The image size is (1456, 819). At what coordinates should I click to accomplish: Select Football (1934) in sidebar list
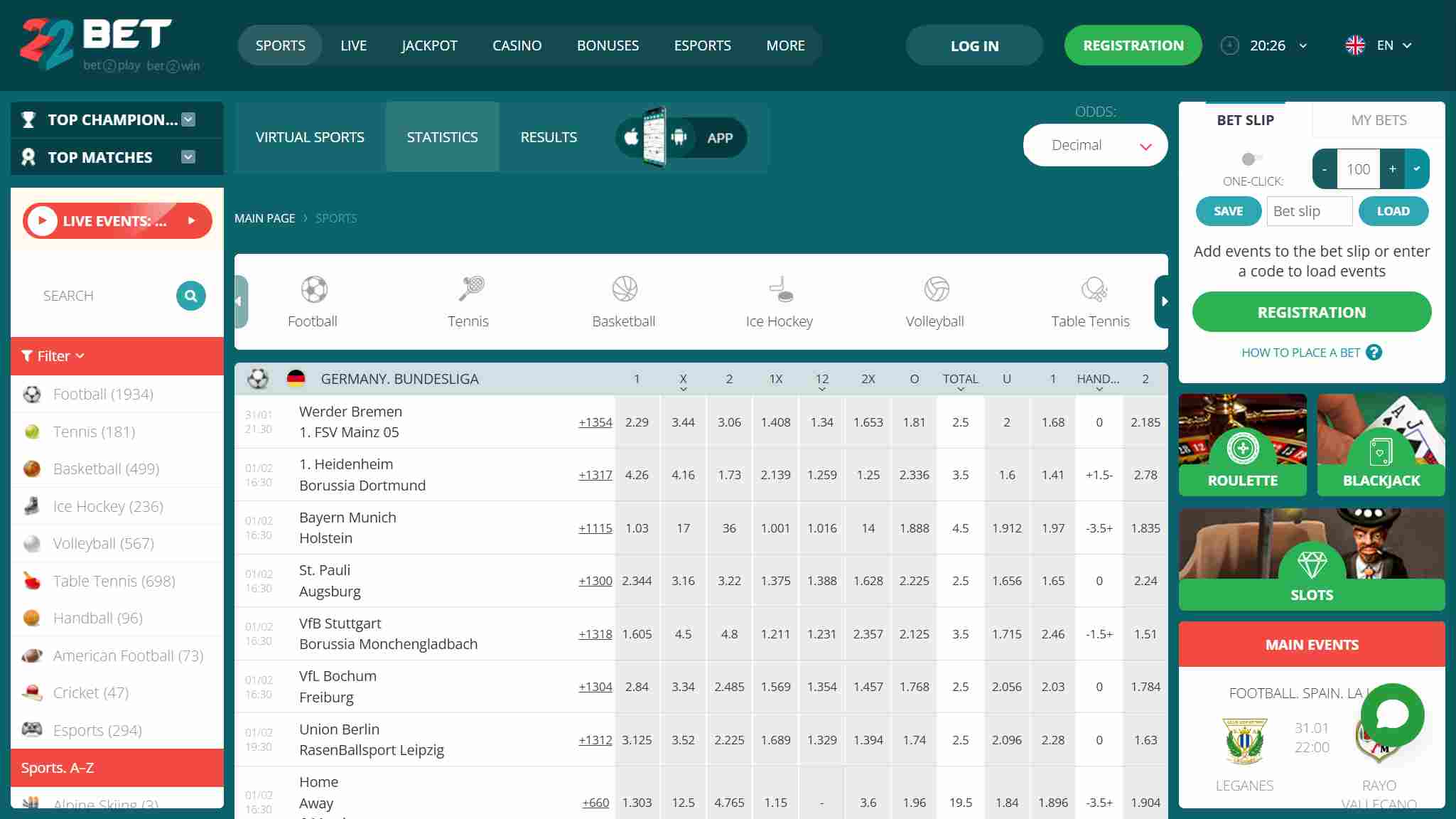(x=117, y=395)
